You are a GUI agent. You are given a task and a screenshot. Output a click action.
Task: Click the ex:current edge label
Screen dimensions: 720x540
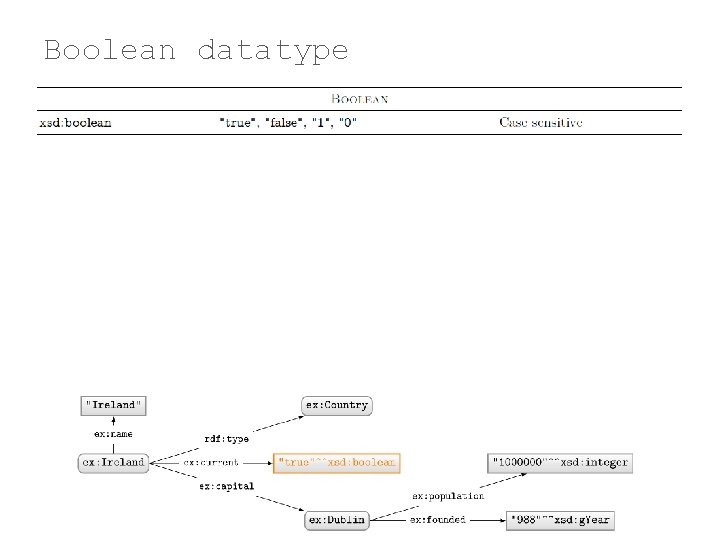tap(211, 462)
